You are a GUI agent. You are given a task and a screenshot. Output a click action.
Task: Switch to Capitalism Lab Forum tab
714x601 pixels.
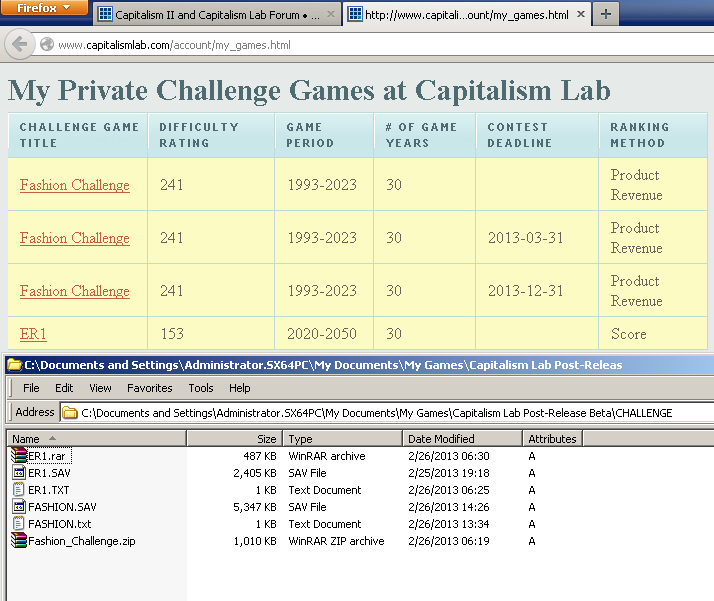[x=217, y=15]
